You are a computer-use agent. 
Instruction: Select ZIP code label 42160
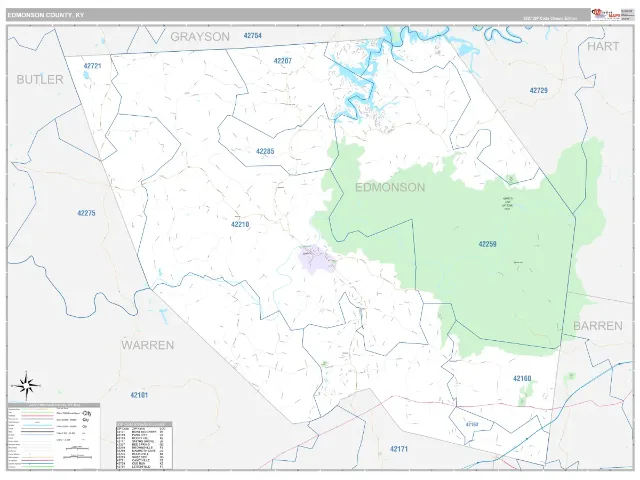tap(522, 379)
